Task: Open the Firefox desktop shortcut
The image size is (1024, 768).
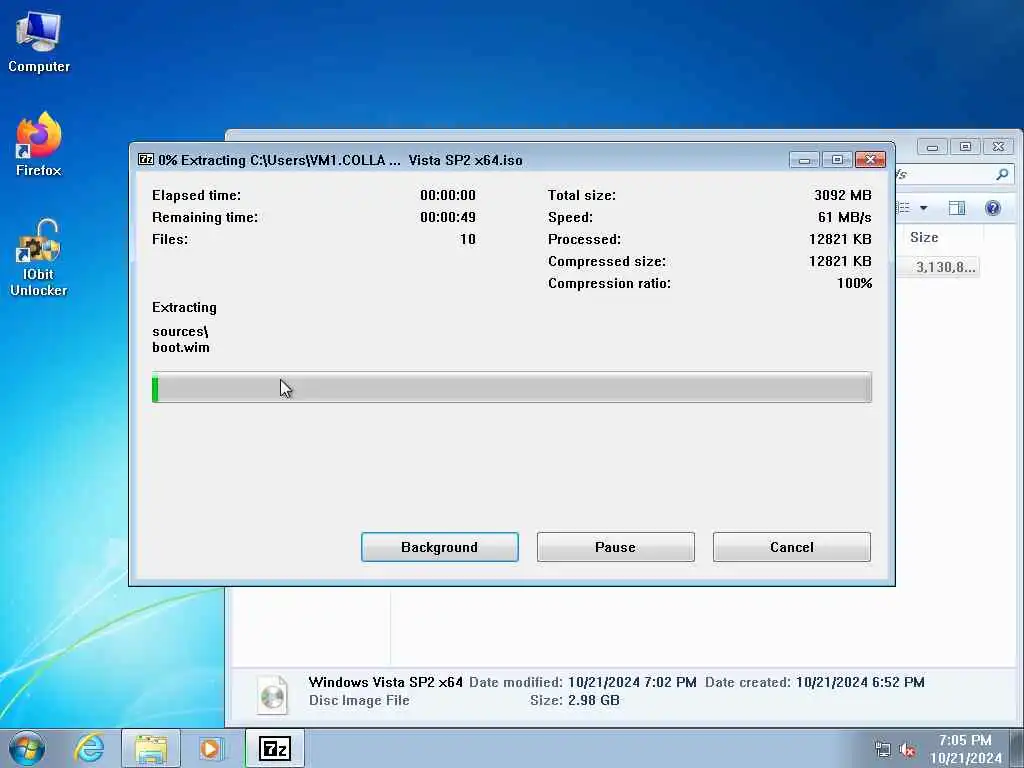Action: (x=39, y=144)
